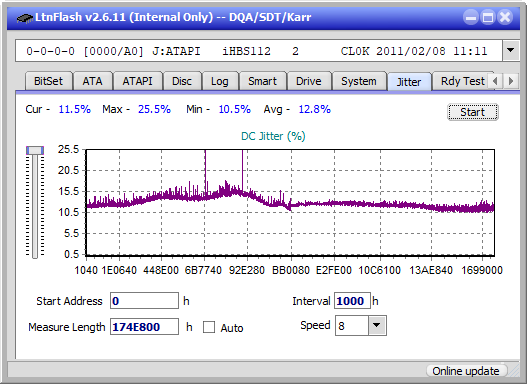The width and height of the screenshot is (527, 384).
Task: Click the LtnFlash chip icon in title bar
Action: (25, 17)
